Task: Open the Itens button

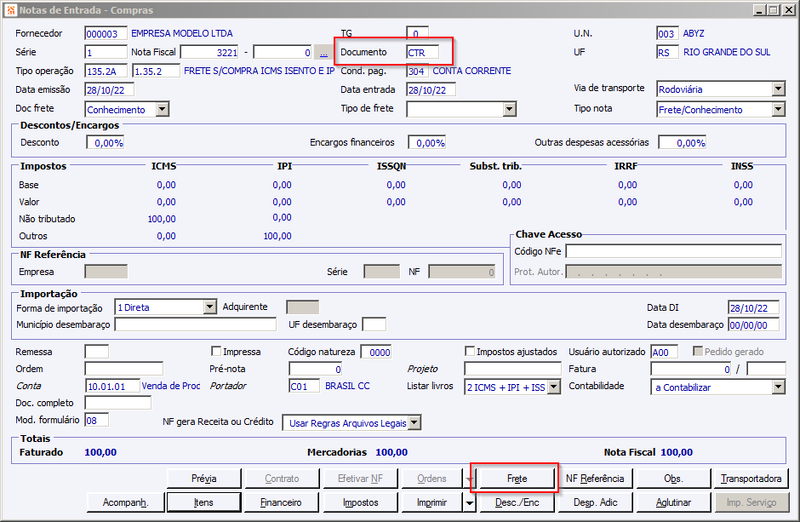Action: coord(204,503)
